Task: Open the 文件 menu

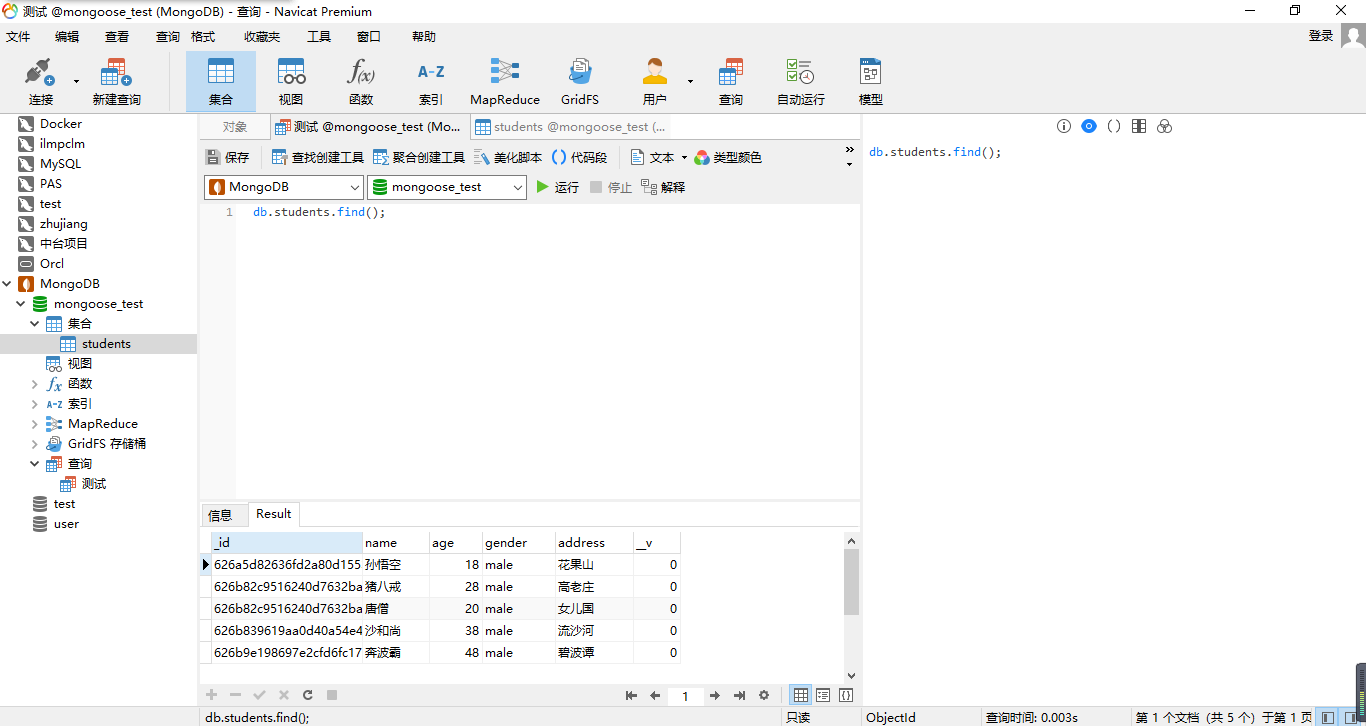Action: point(19,36)
